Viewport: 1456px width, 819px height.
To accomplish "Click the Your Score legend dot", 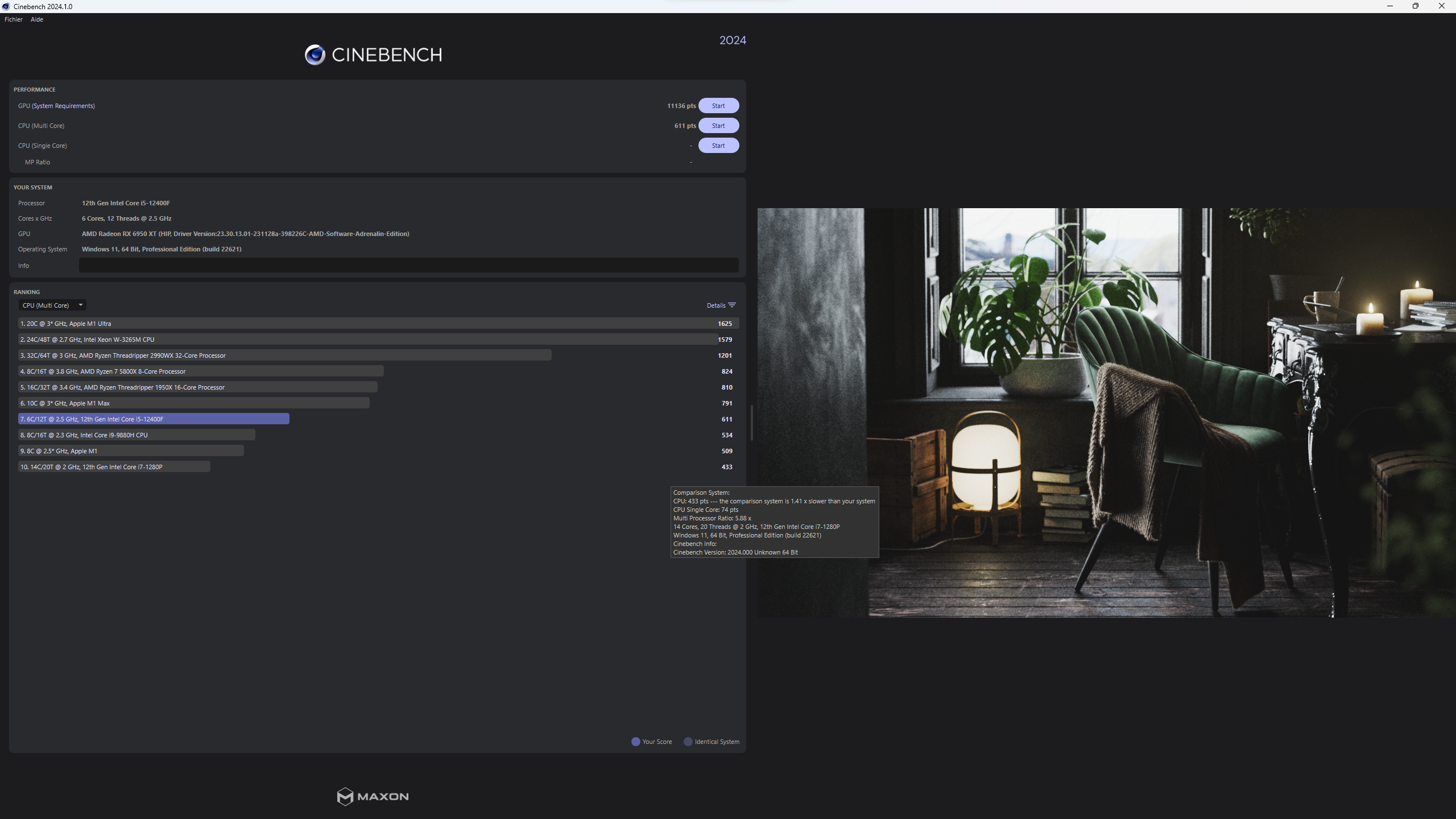I will click(636, 742).
